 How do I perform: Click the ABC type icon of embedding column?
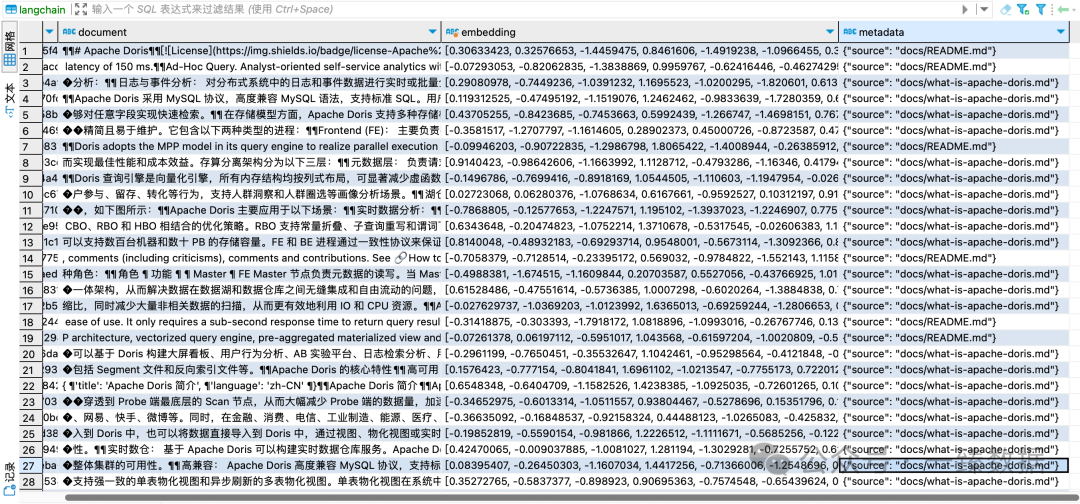pyautogui.click(x=452, y=32)
